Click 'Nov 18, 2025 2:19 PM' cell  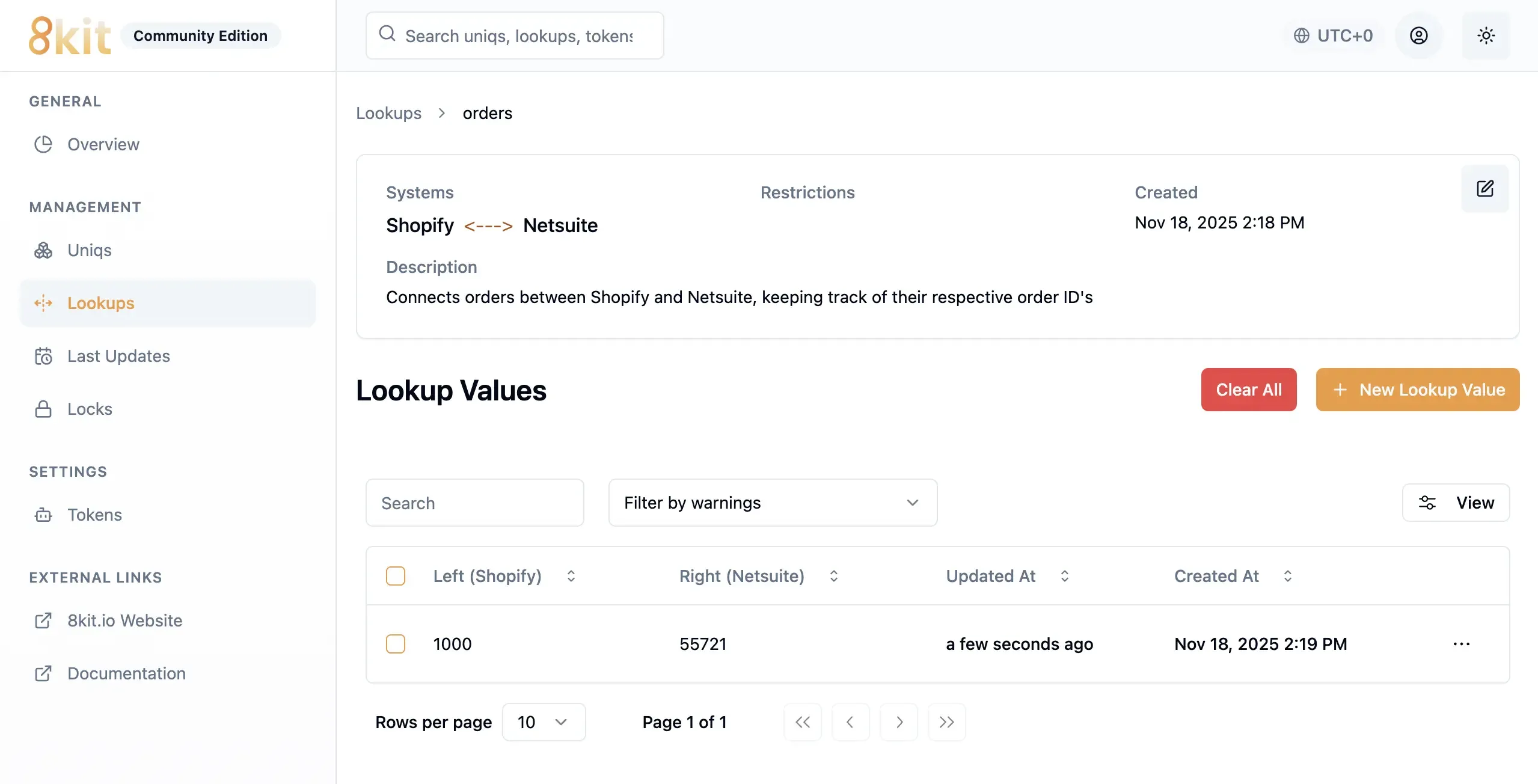pos(1260,644)
